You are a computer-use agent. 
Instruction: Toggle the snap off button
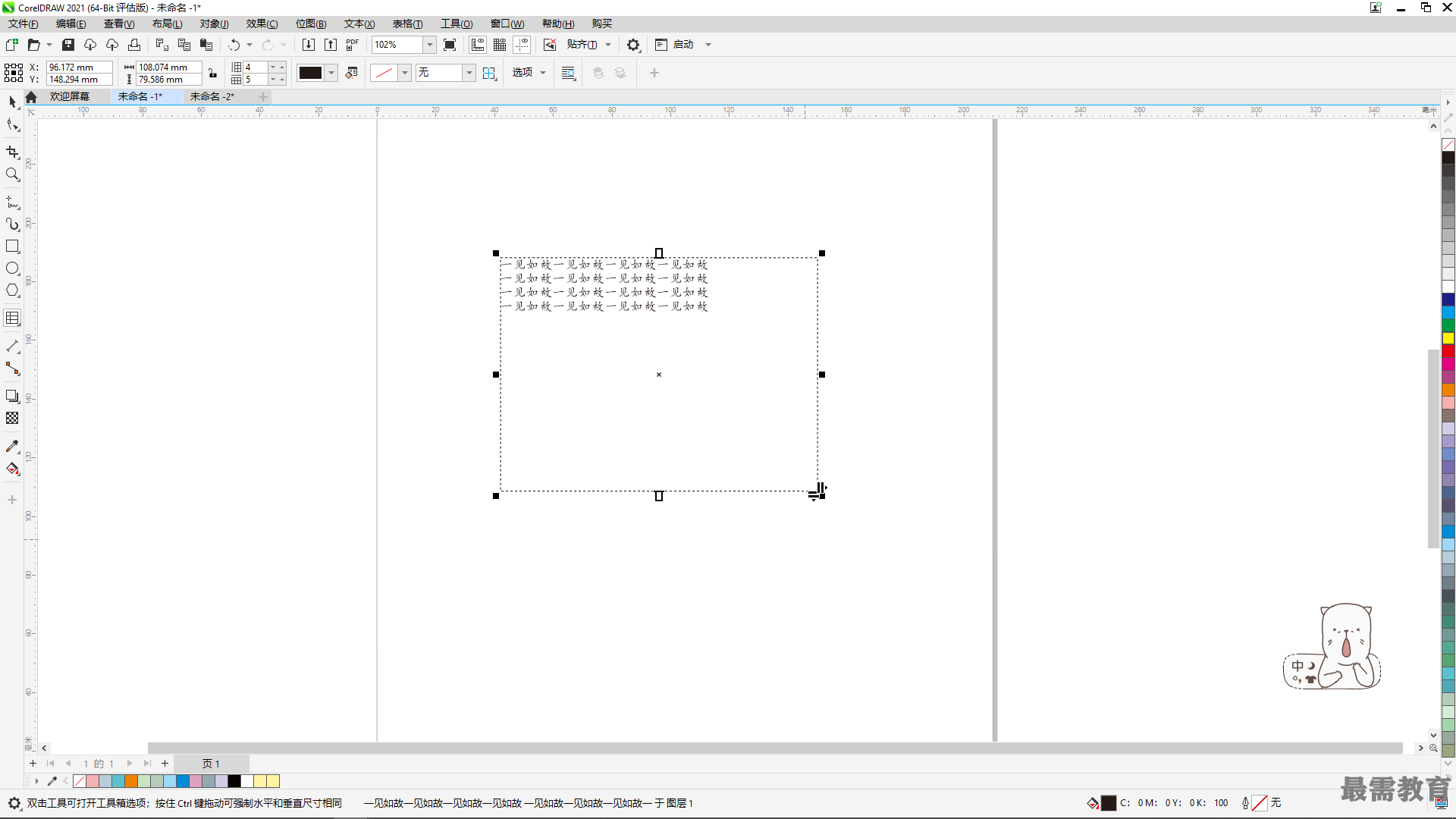(550, 45)
